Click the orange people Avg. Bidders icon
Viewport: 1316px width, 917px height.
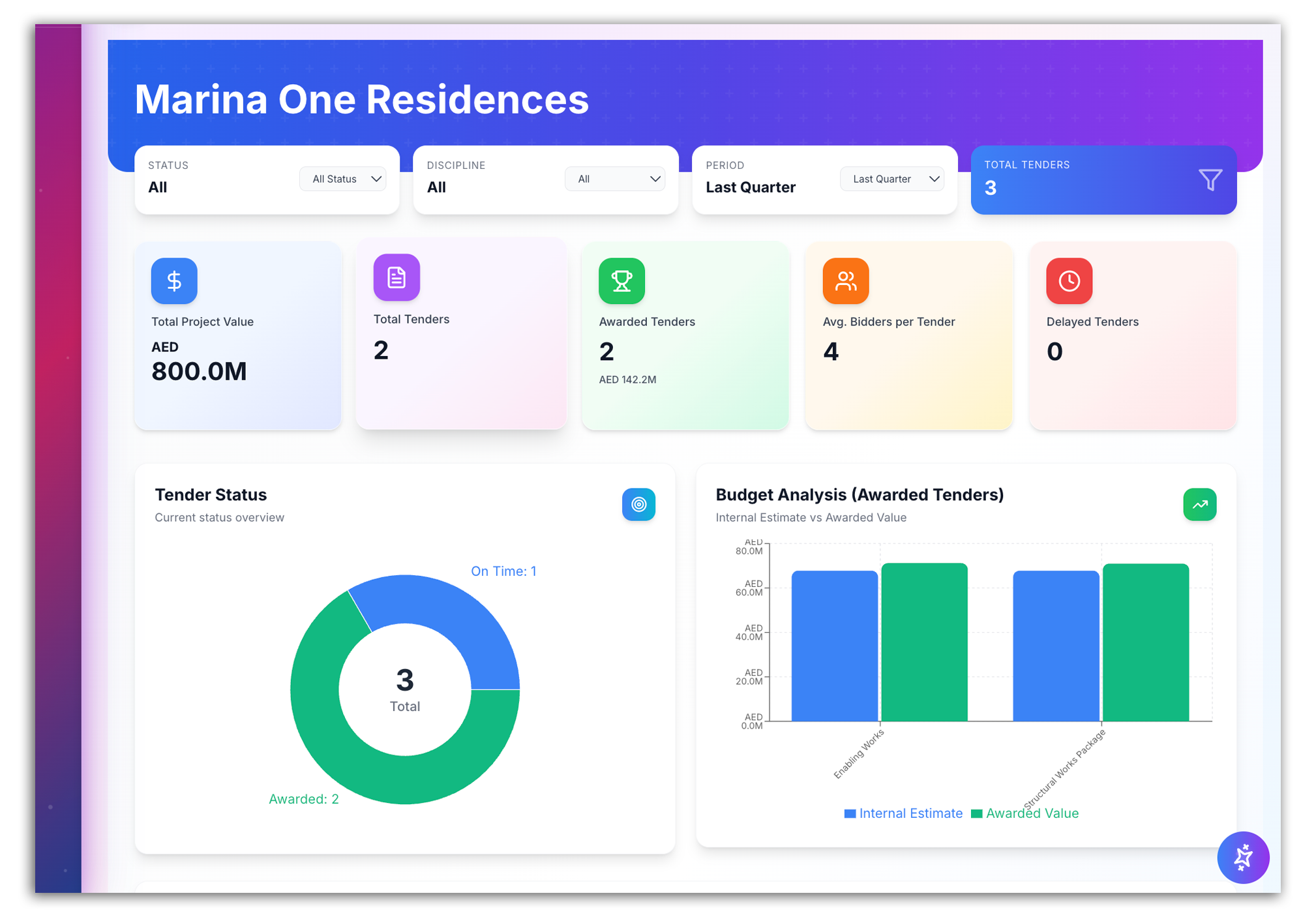point(846,281)
